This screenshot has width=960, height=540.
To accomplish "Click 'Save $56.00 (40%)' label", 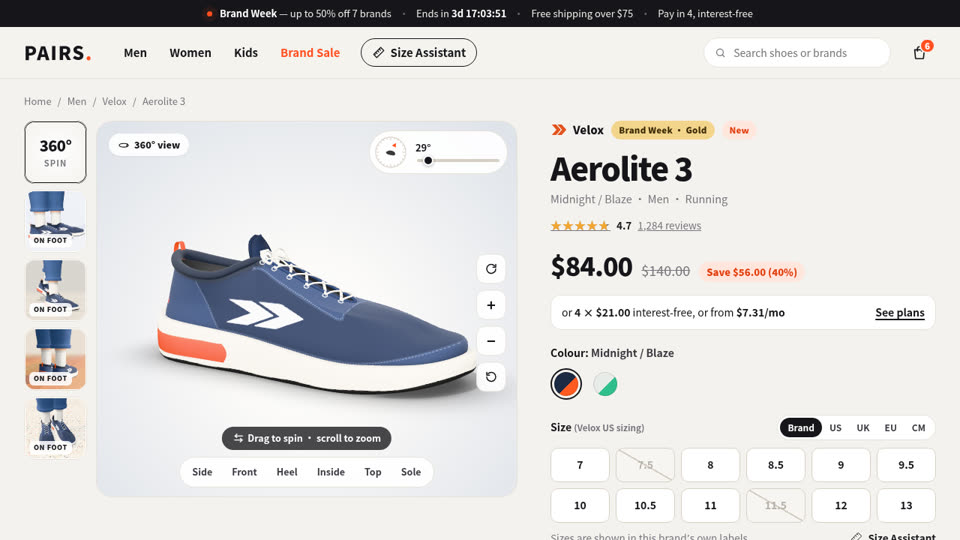I will [x=752, y=272].
